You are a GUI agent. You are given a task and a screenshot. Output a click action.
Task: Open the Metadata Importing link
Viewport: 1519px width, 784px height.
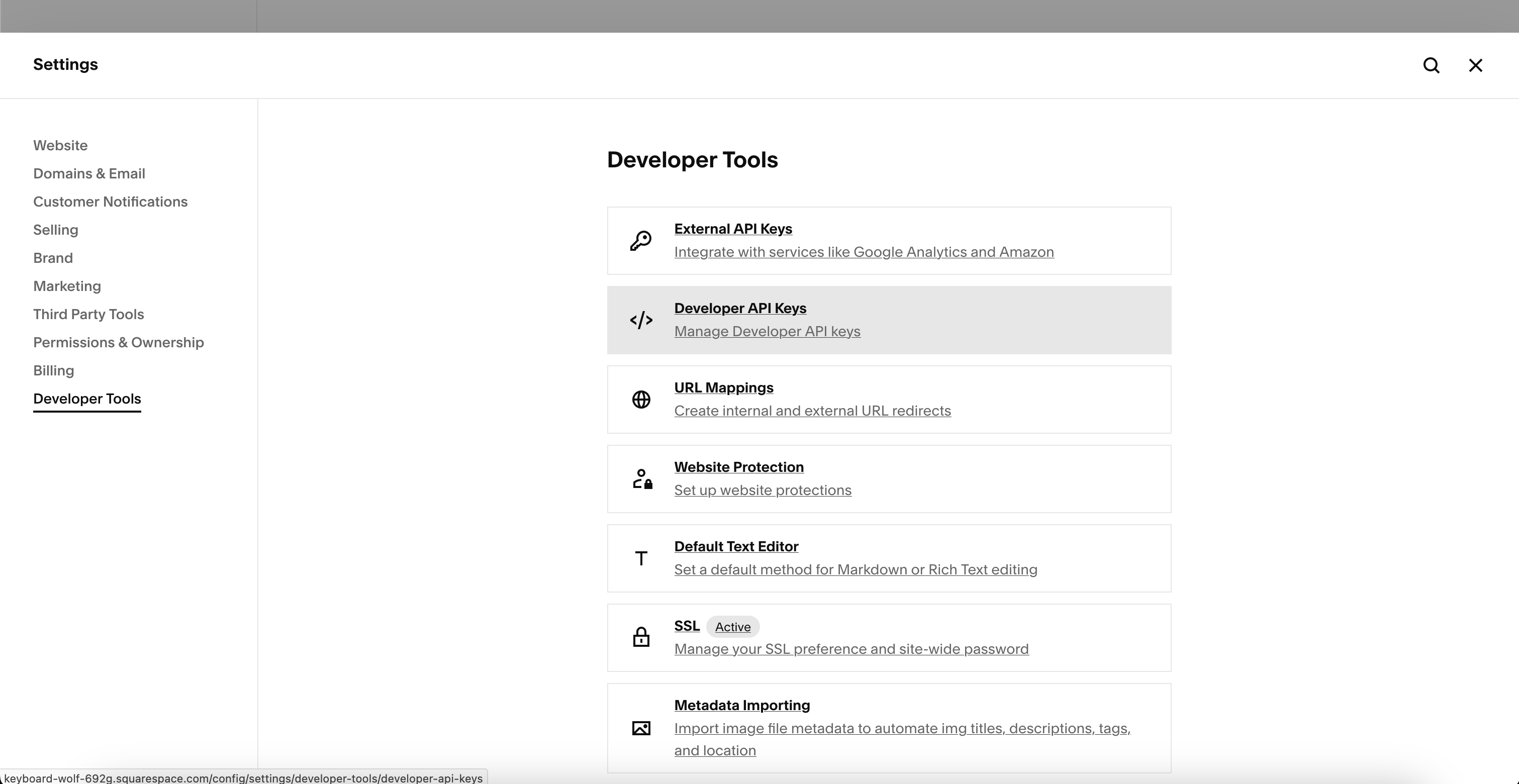coord(742,706)
